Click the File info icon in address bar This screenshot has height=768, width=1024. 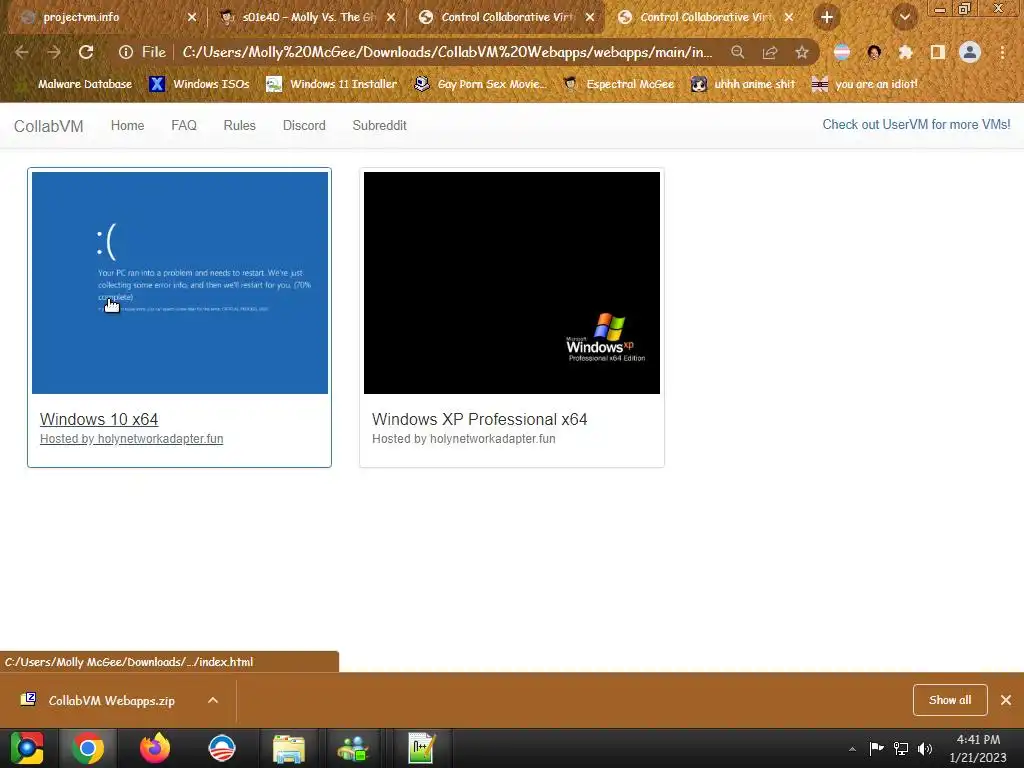pos(125,52)
